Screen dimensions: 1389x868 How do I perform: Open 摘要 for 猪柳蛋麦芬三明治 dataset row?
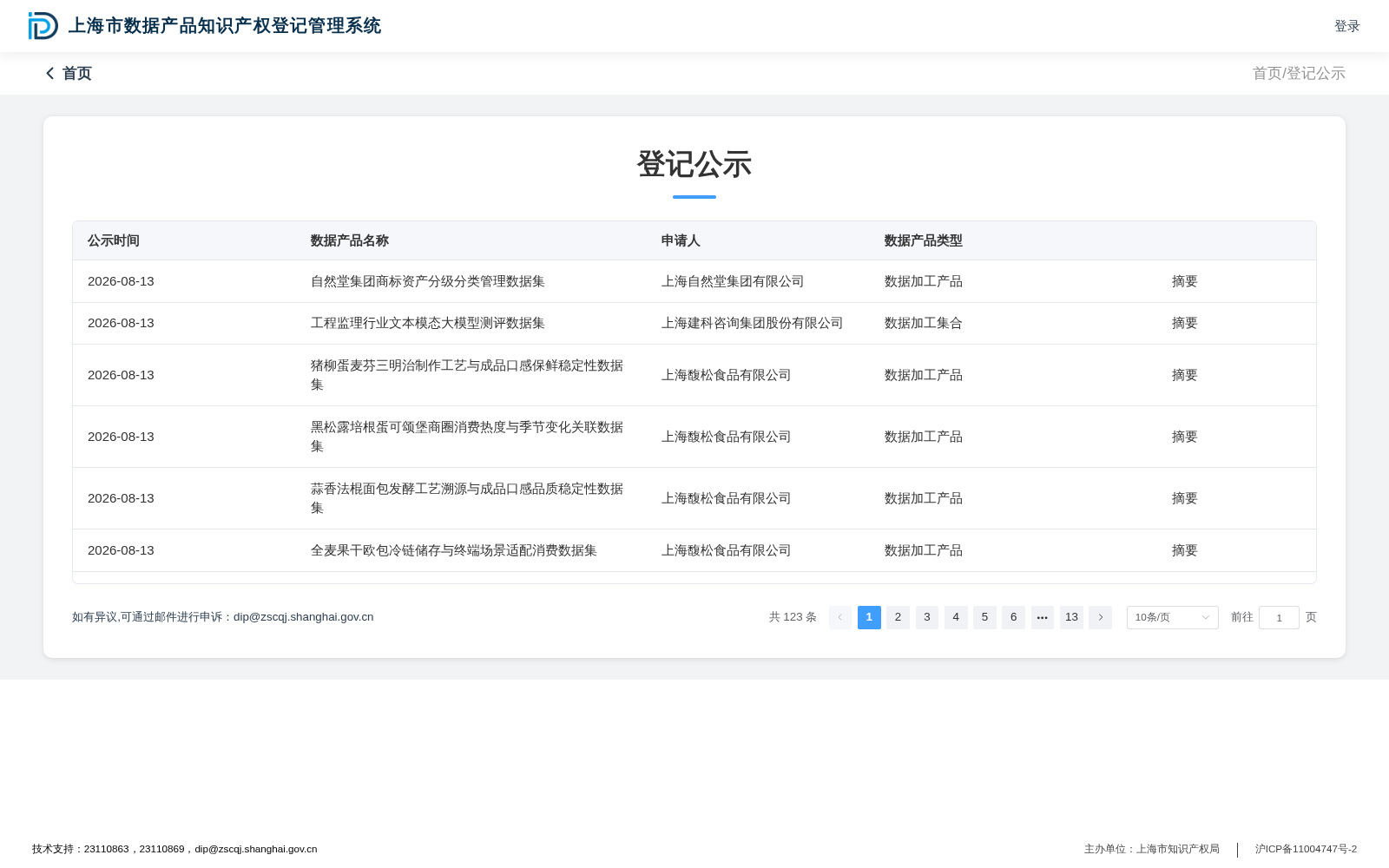(1185, 375)
